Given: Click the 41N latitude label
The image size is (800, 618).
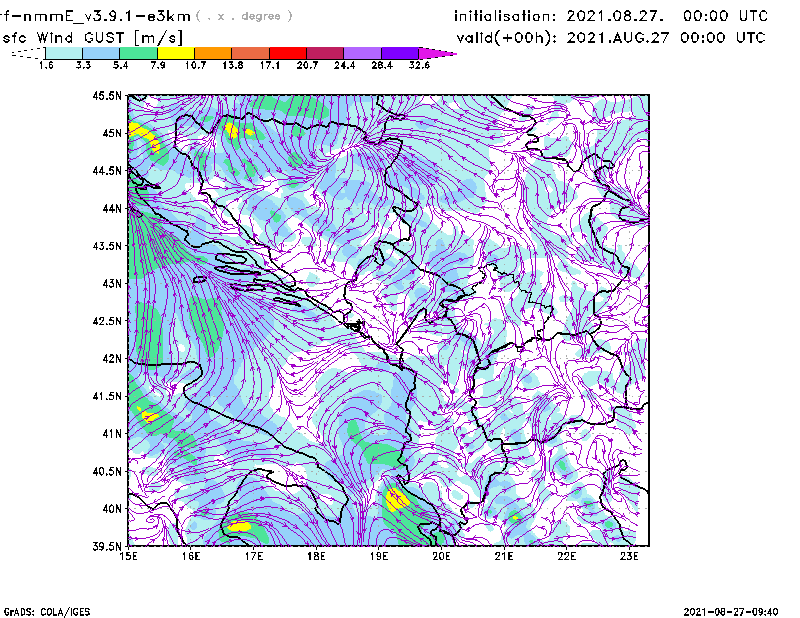Looking at the screenshot, I should pos(112,433).
